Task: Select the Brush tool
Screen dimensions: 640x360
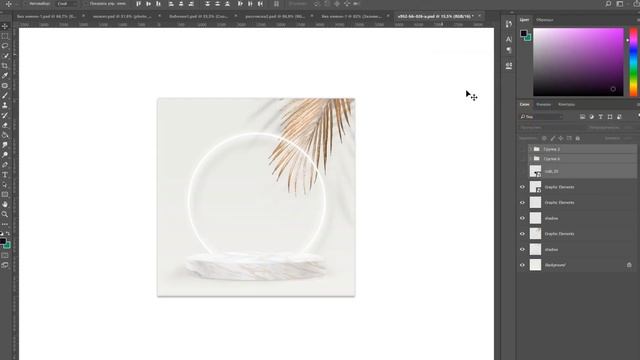Action: pos(5,95)
